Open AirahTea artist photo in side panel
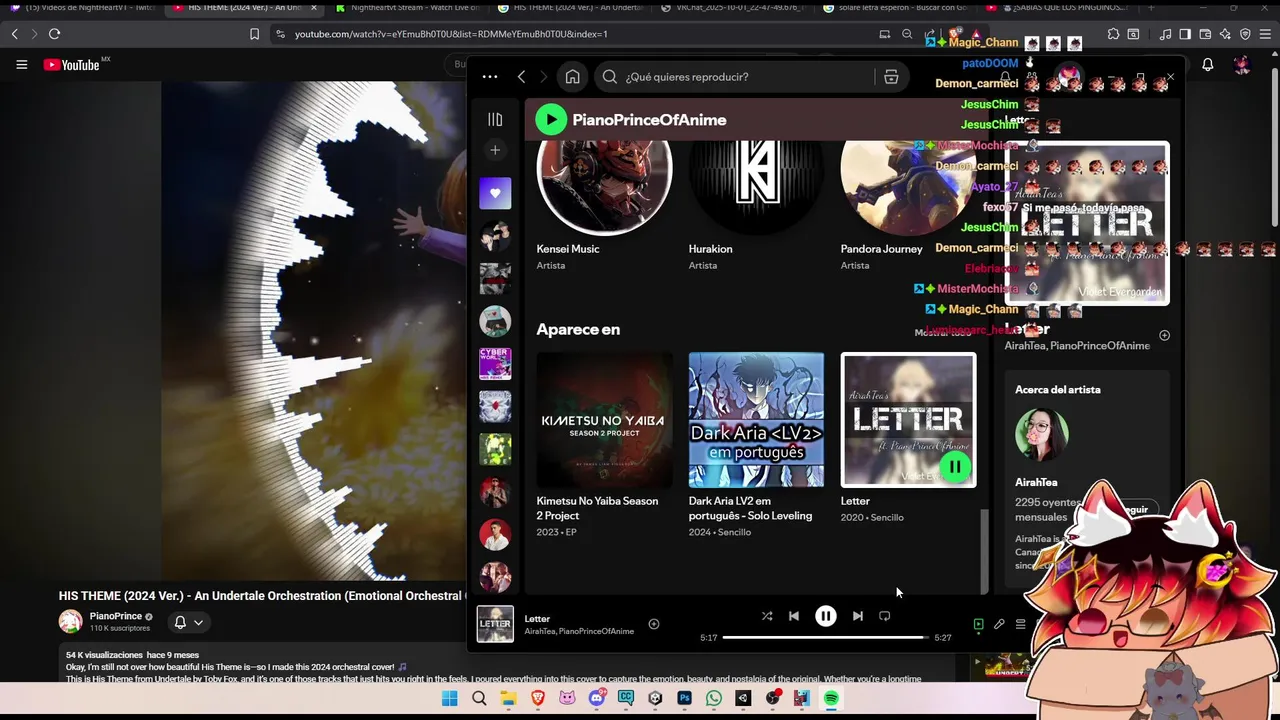Image resolution: width=1280 pixels, height=720 pixels. pos(1042,435)
